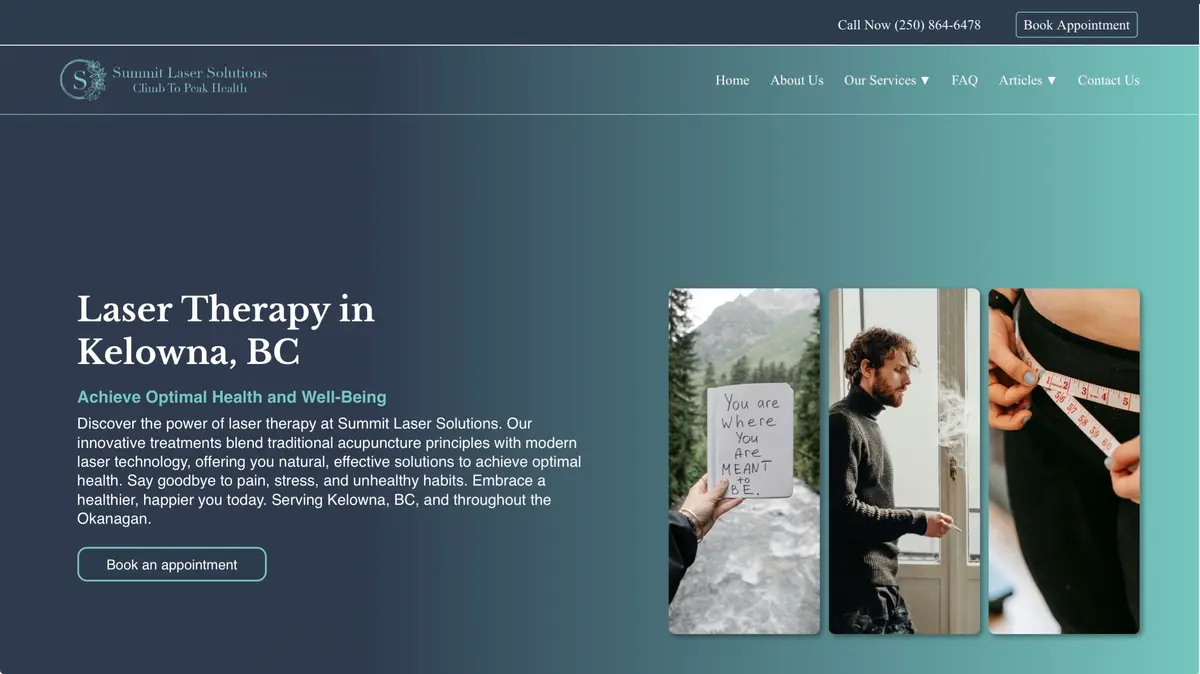Navigate to Contact Us
The width and height of the screenshot is (1200, 674).
[1108, 80]
